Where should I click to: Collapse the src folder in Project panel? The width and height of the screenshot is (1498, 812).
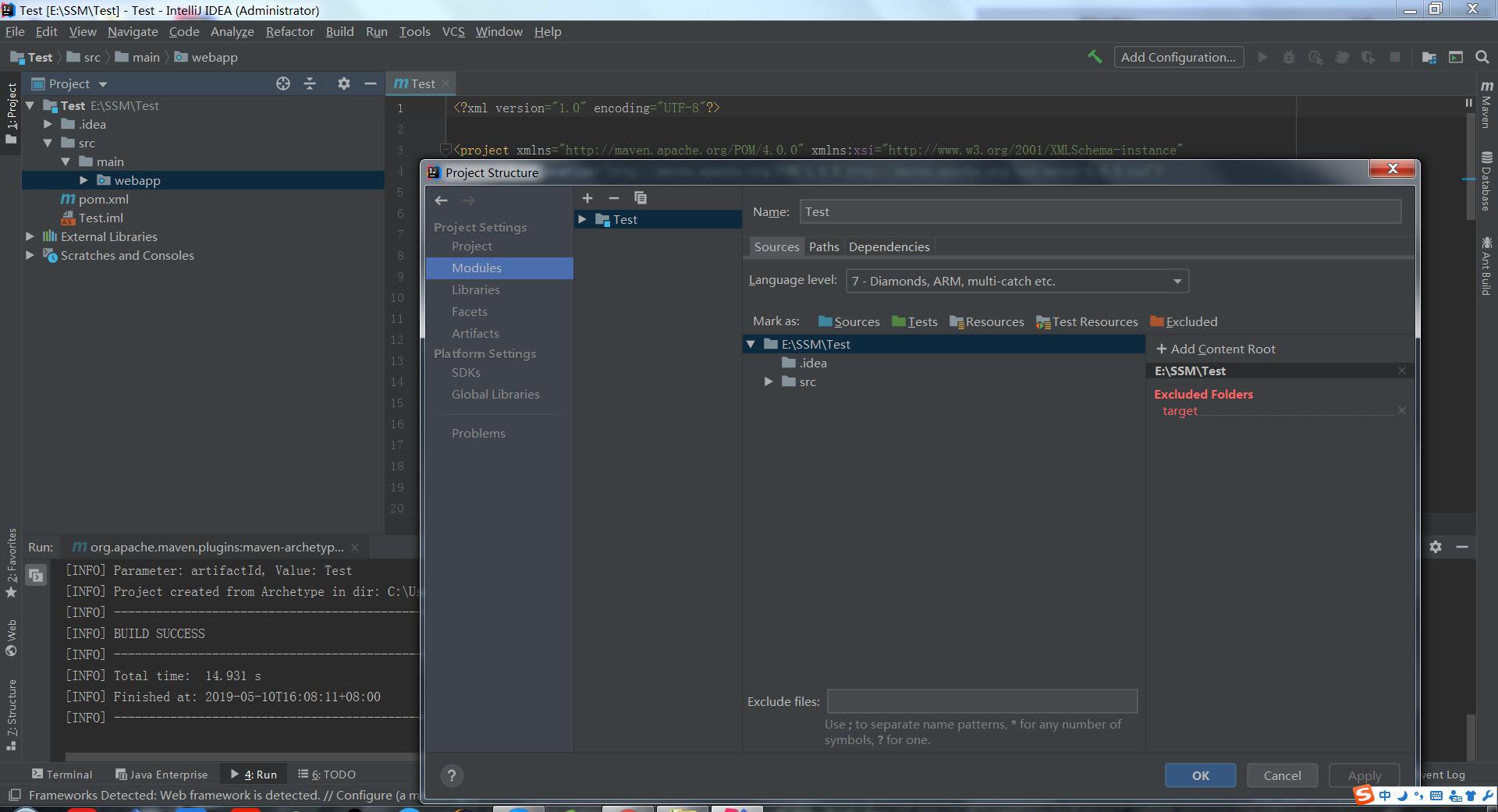coord(48,143)
